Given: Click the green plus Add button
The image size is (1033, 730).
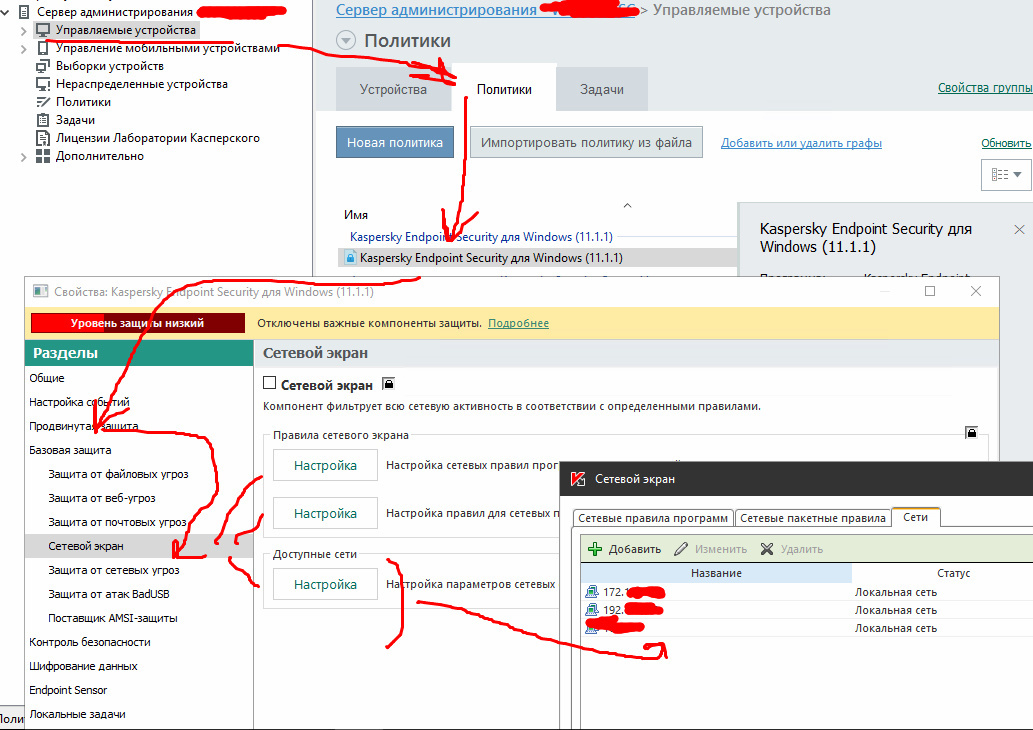Looking at the screenshot, I should click(623, 549).
